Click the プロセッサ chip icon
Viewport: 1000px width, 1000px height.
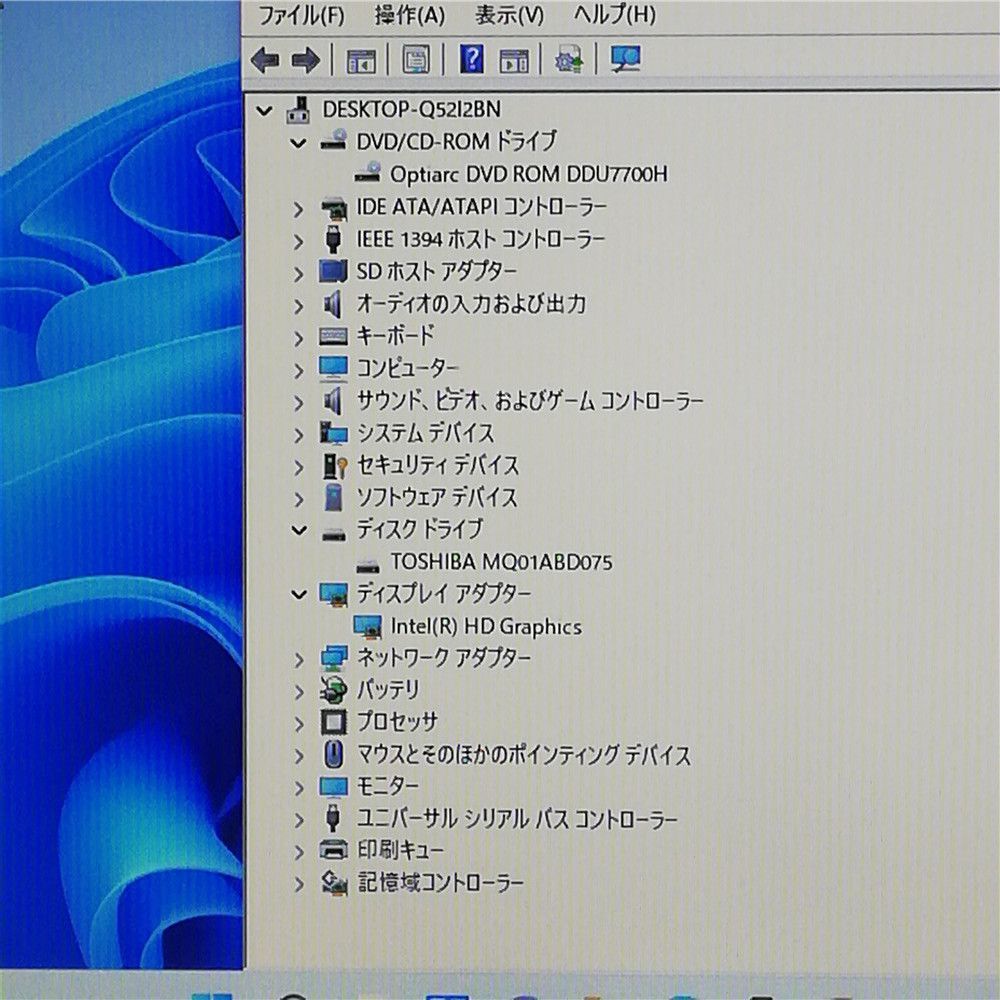(x=333, y=722)
